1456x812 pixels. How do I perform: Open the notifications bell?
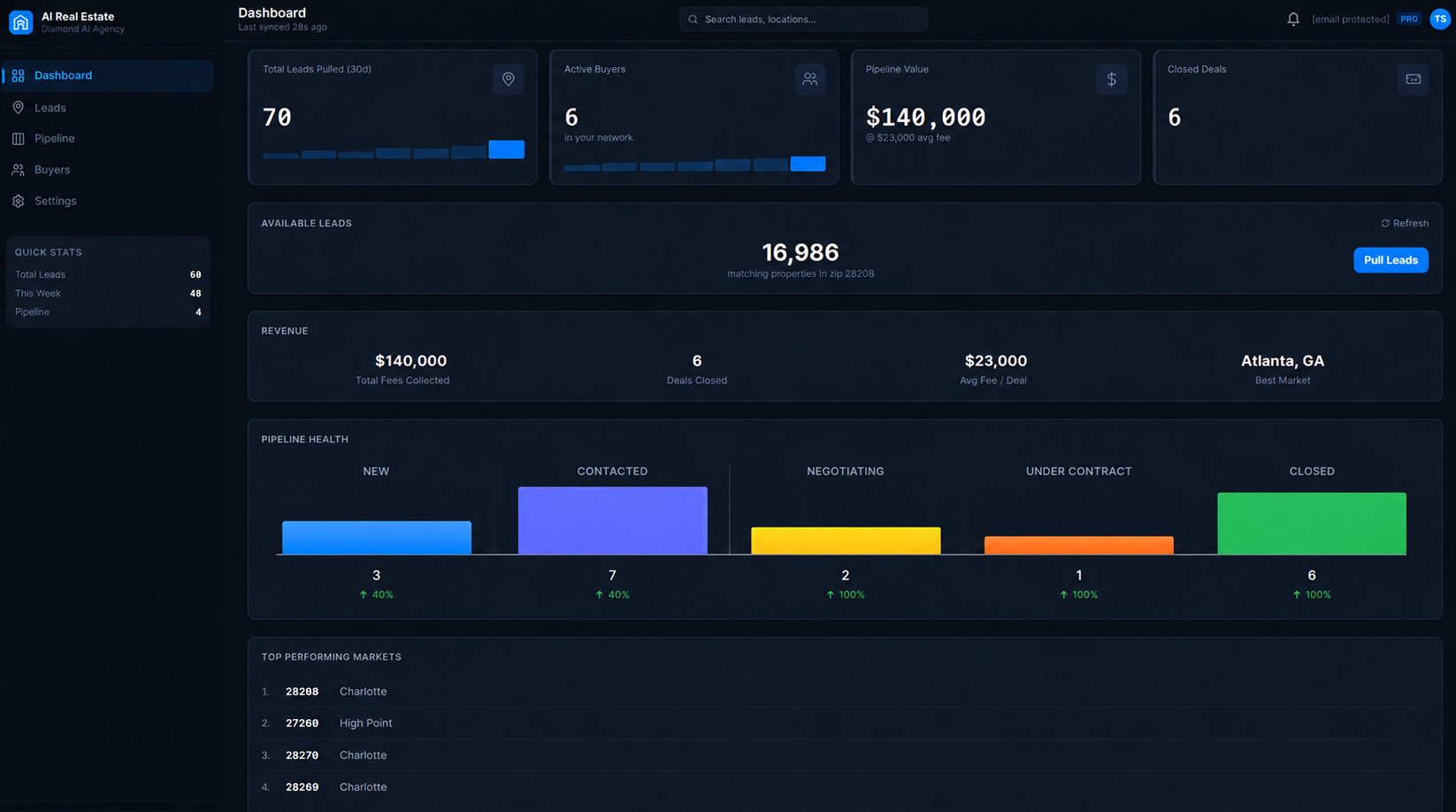[1293, 19]
